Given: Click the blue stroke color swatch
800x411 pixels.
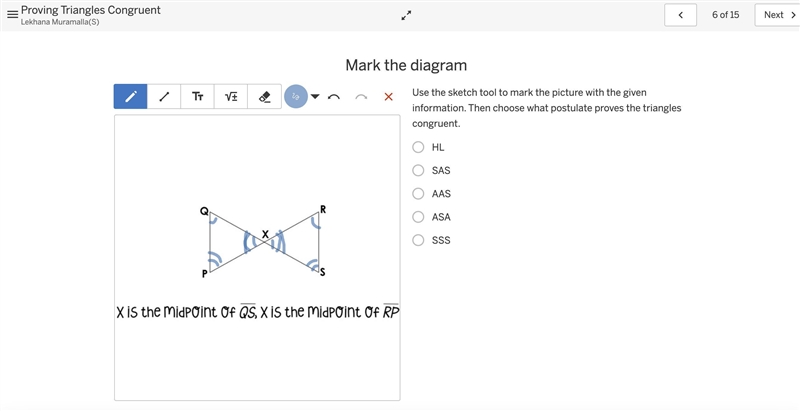Looking at the screenshot, I should pos(295,96).
